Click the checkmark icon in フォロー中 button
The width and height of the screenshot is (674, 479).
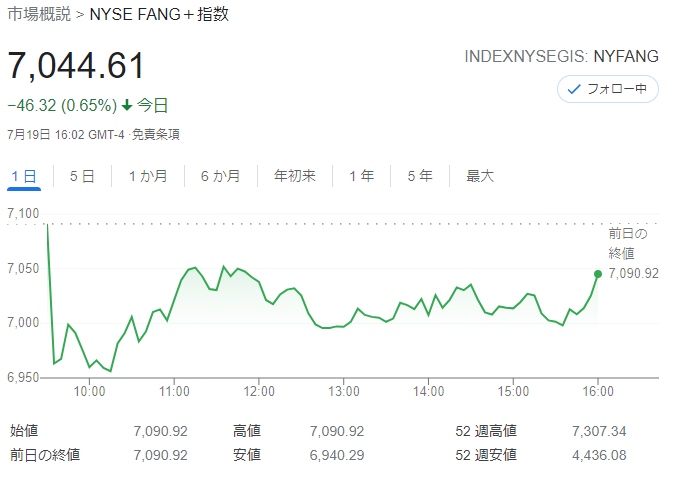coord(574,89)
